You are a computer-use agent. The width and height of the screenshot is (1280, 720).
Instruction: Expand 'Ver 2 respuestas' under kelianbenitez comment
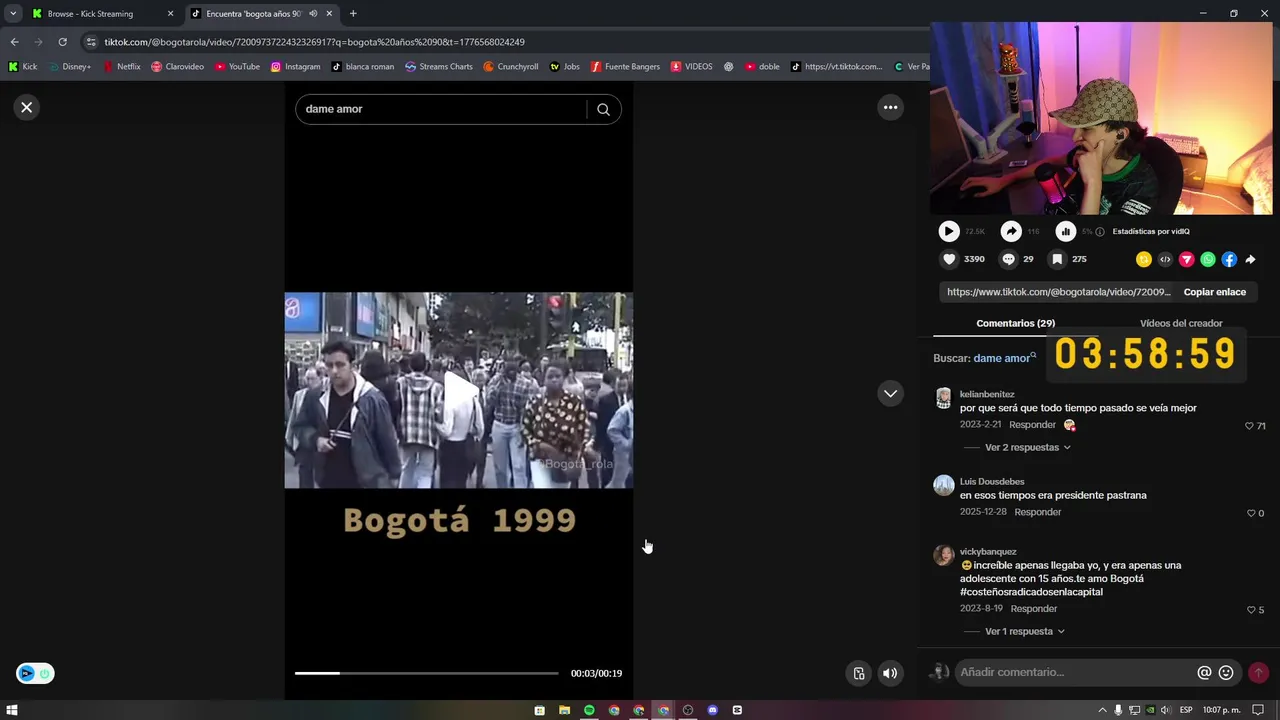1027,447
